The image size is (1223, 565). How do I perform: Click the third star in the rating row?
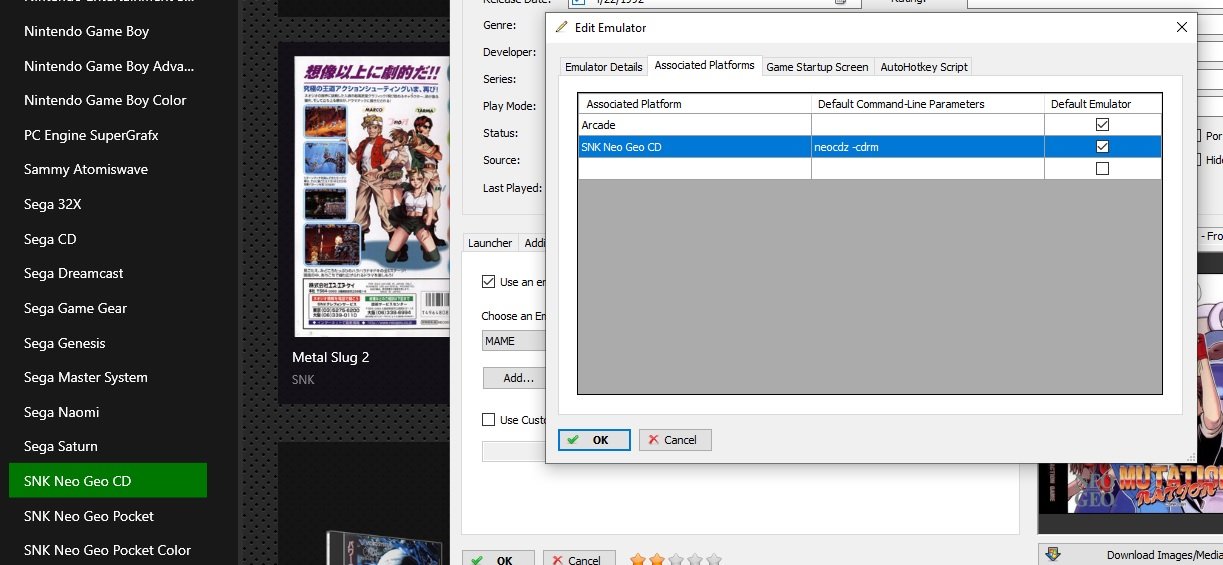675,559
